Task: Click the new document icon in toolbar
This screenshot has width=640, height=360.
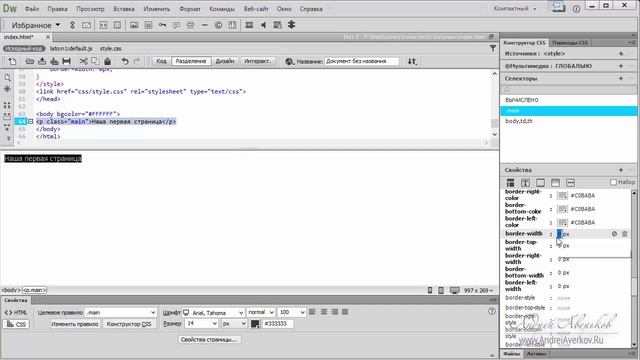Action: [x=13, y=61]
